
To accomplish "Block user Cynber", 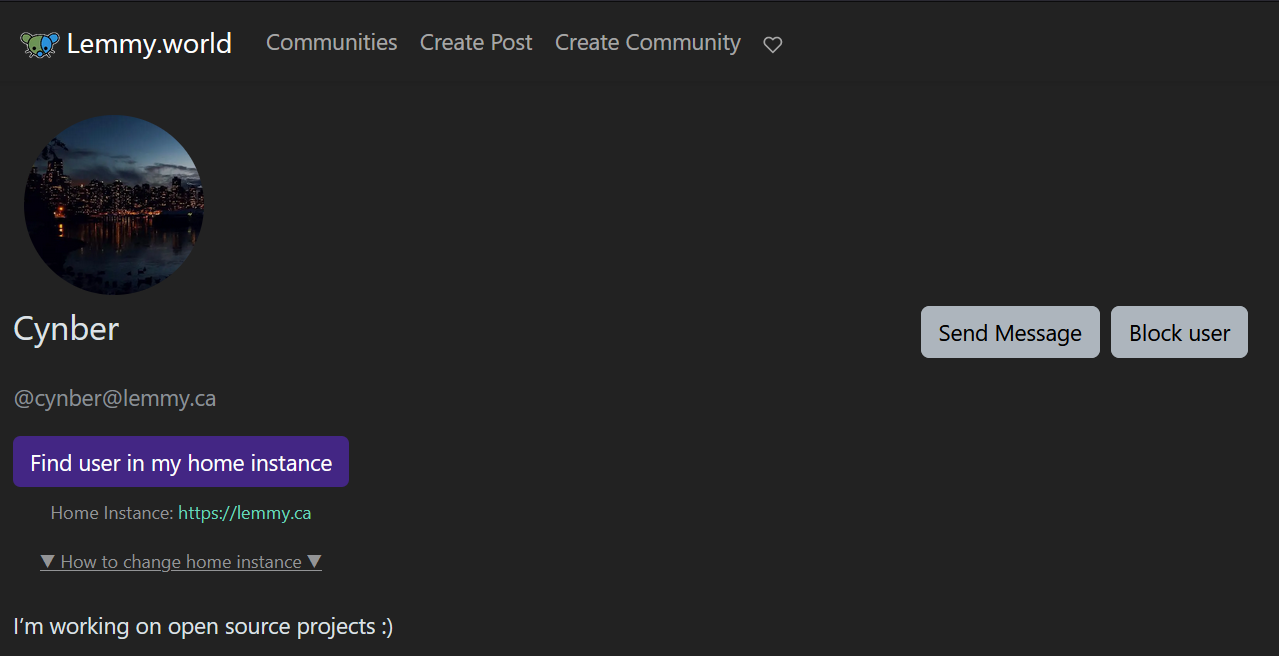I will click(1179, 332).
